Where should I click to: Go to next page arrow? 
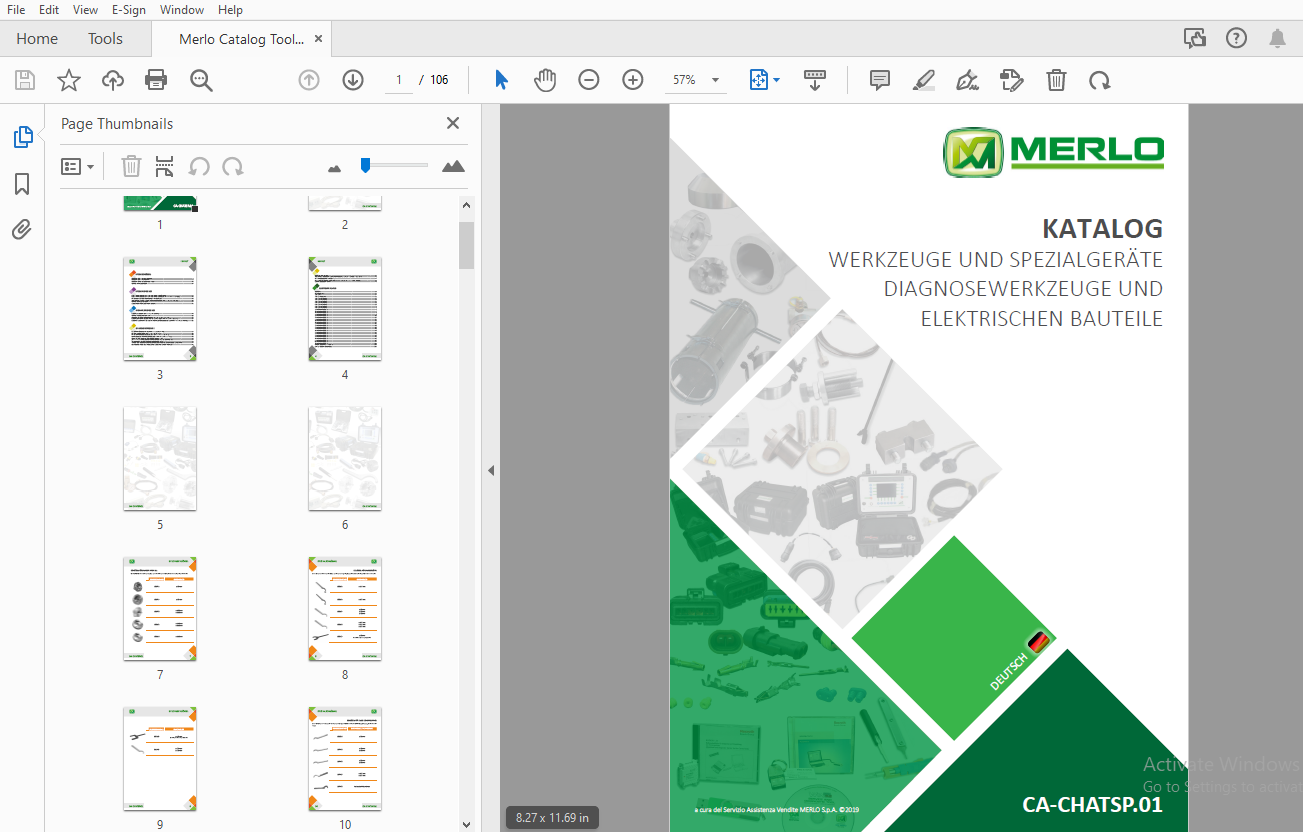click(353, 80)
